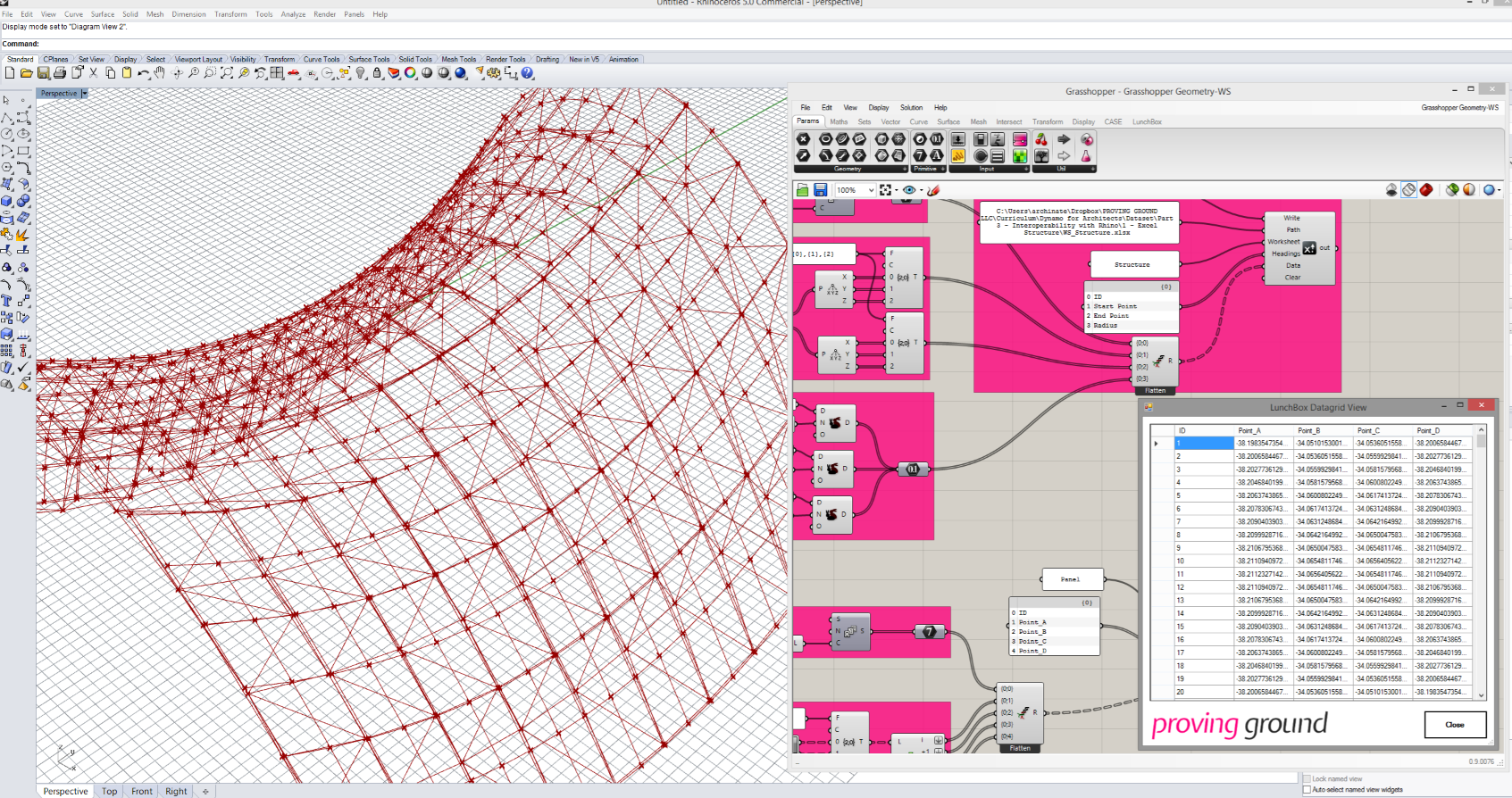Switch to the Top viewport tab

(109, 791)
